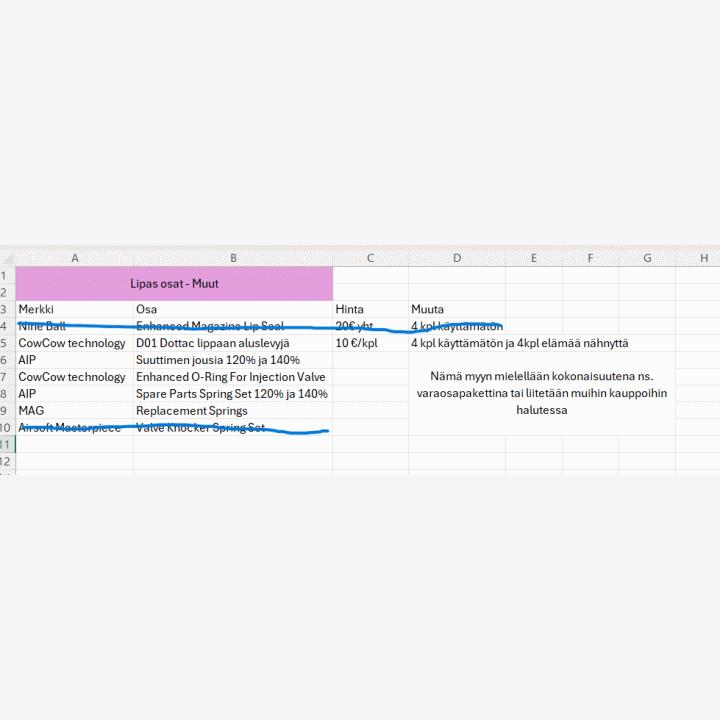Click the 'Osa' header cell

(233, 310)
